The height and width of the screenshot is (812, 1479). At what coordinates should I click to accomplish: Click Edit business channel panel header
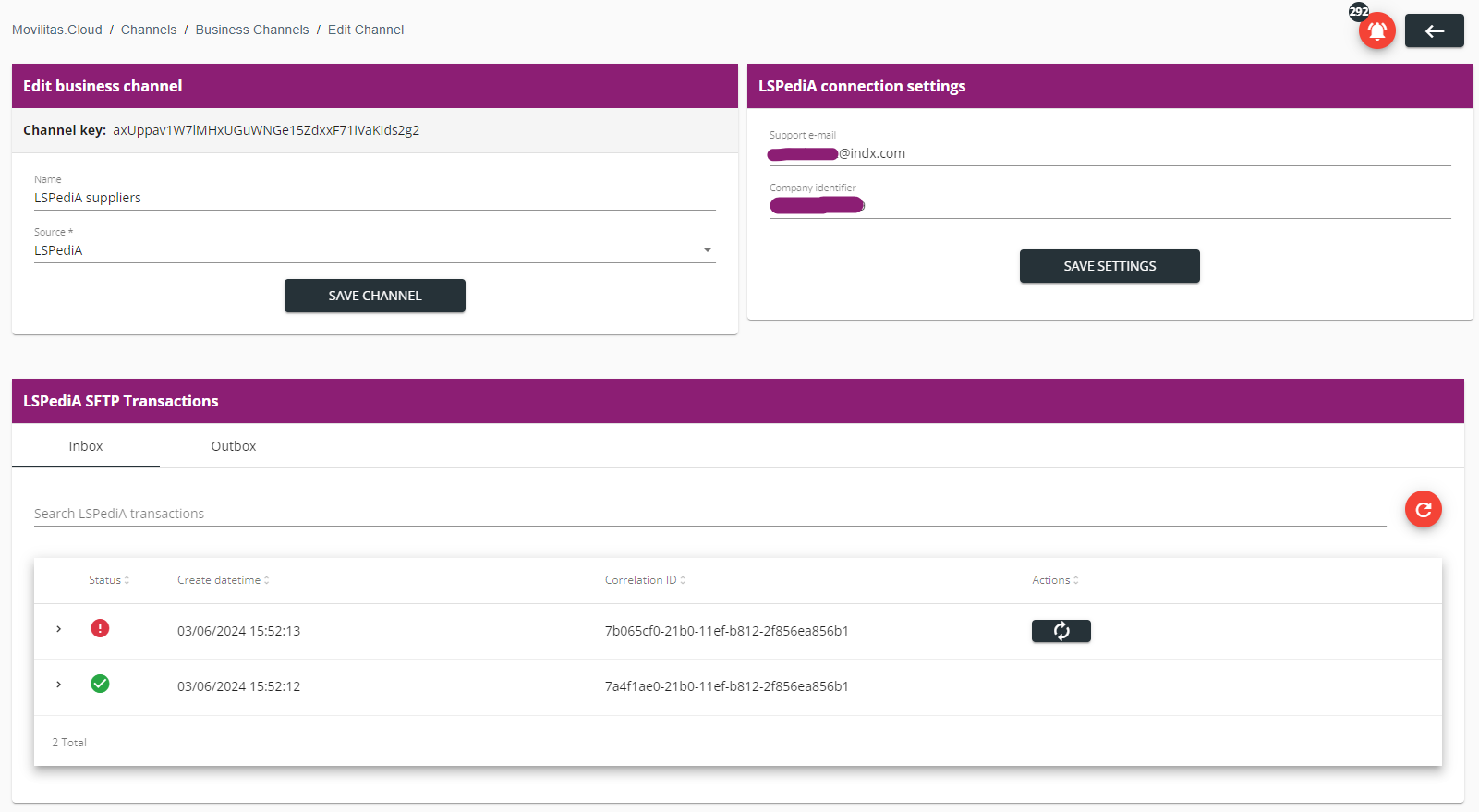(375, 86)
